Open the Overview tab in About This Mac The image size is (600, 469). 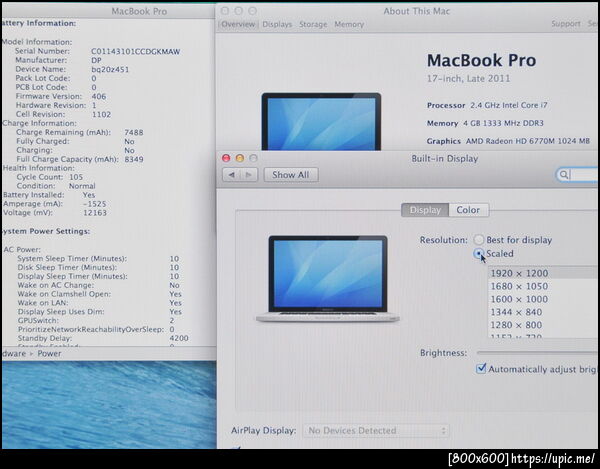(x=238, y=24)
